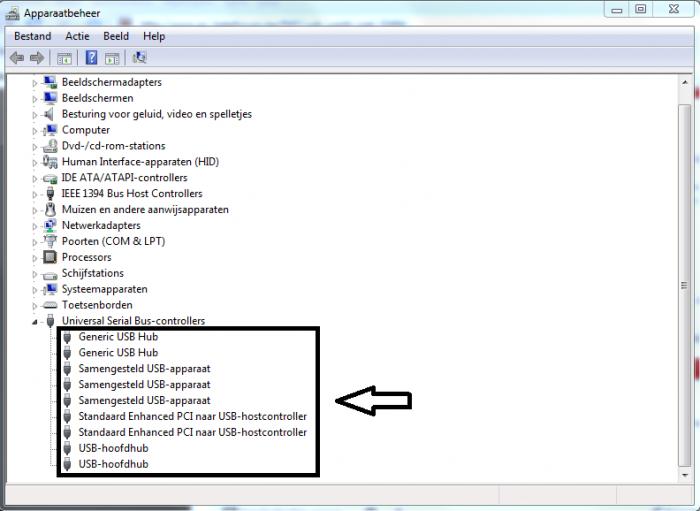Select the second Samengesteld USB-apparaat entry
The height and width of the screenshot is (511, 700).
[144, 385]
